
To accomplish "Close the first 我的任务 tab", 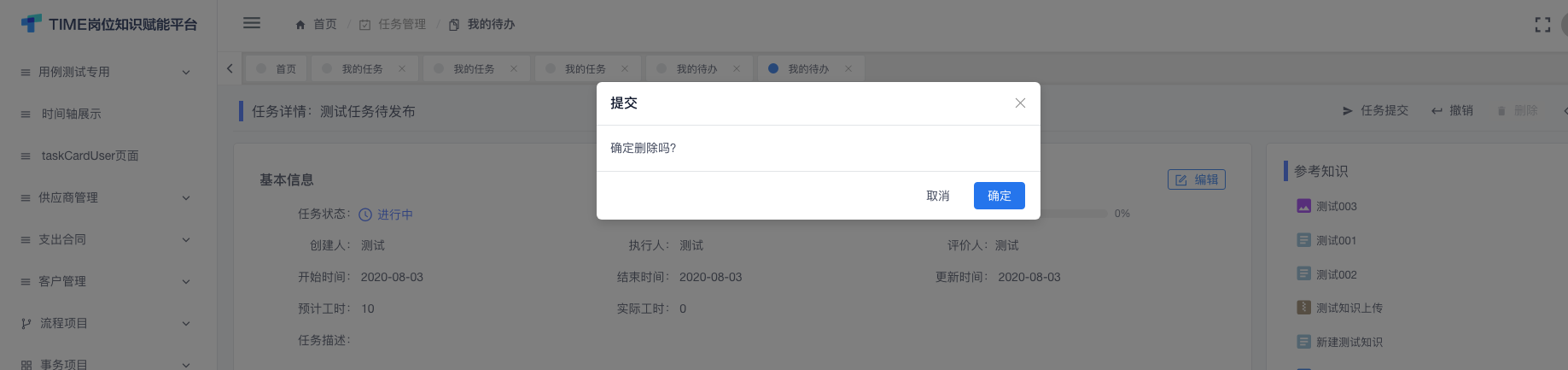I will click(402, 69).
